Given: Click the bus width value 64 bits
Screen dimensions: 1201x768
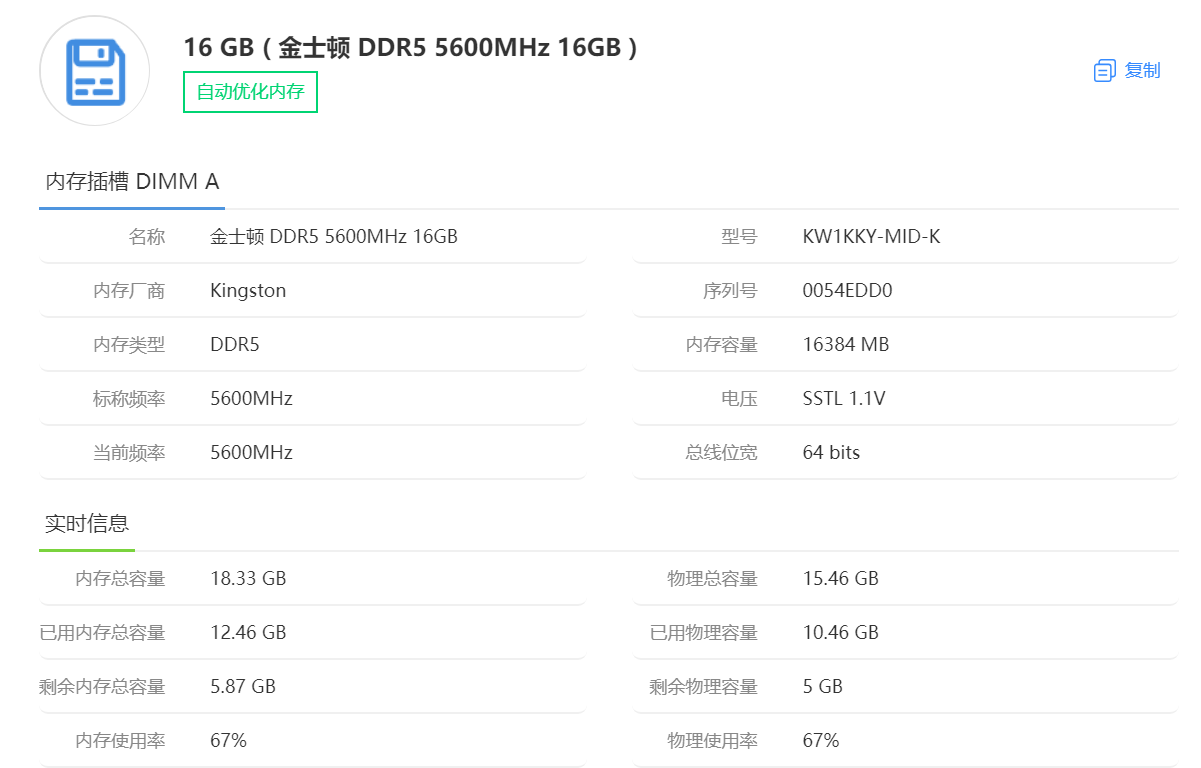Looking at the screenshot, I should pos(831,453).
